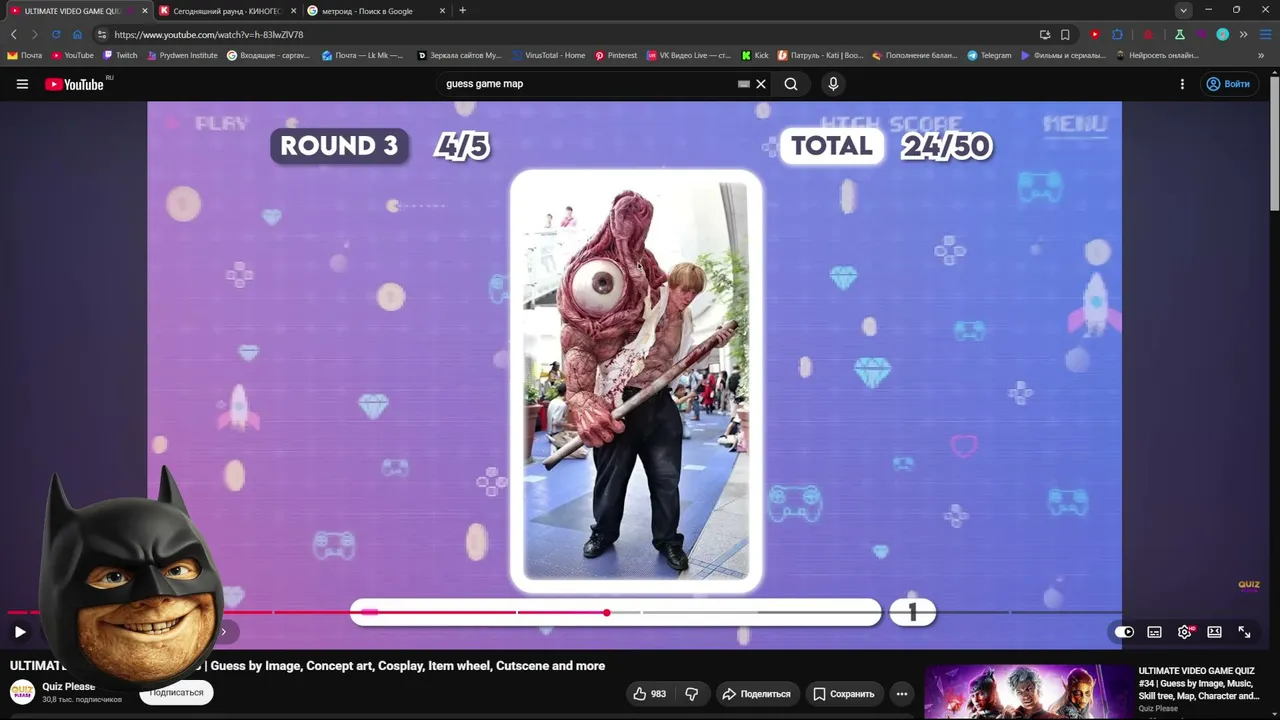
Task: Close the ULTIMATE VIDEO GAME QUIZ tab
Action: coord(145,11)
